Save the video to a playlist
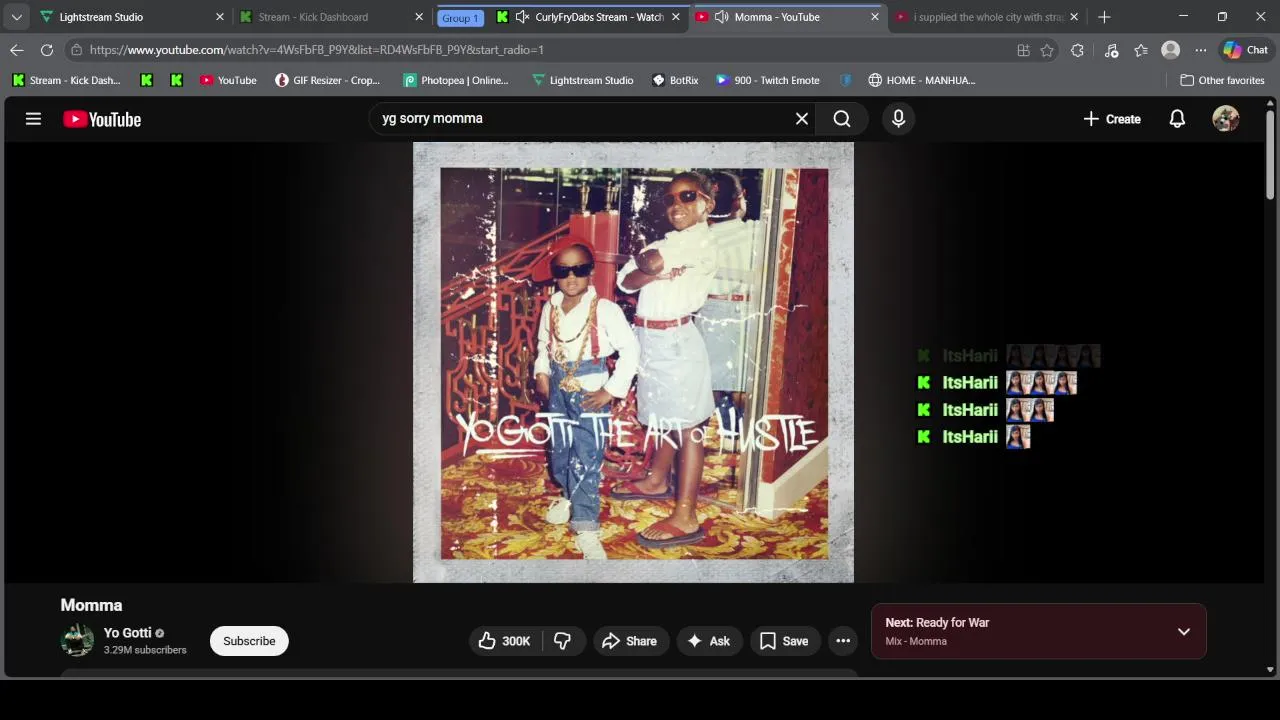Image resolution: width=1280 pixels, height=720 pixels. pyautogui.click(x=783, y=641)
